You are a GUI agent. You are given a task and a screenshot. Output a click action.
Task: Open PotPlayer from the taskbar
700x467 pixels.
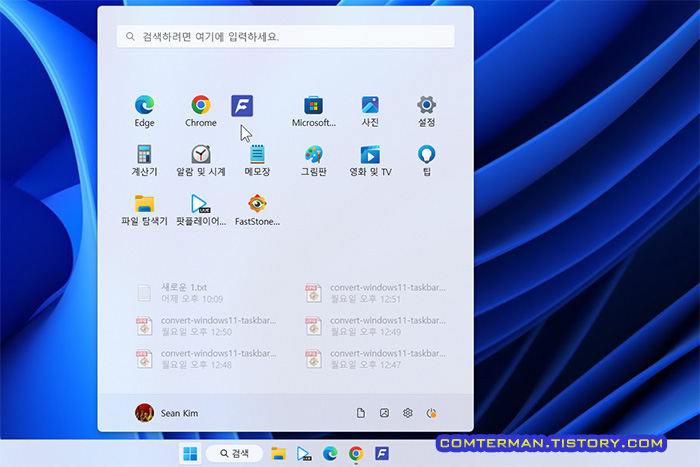click(304, 454)
